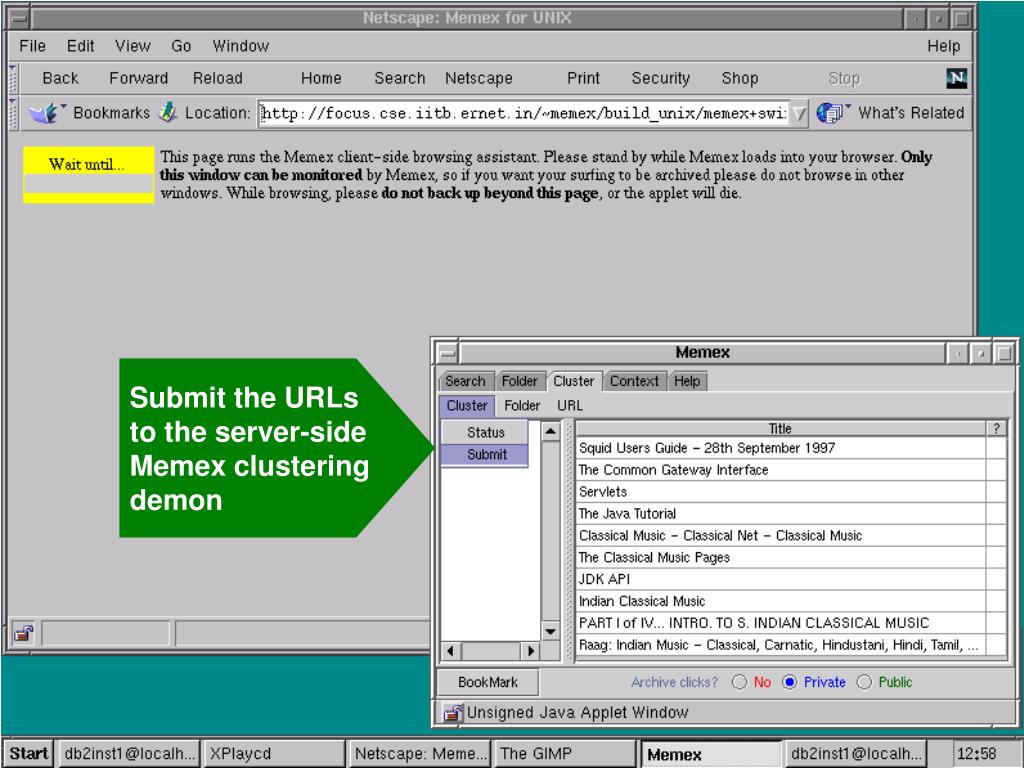1024x768 pixels.
Task: Click the Status button in Memex
Action: click(x=485, y=432)
